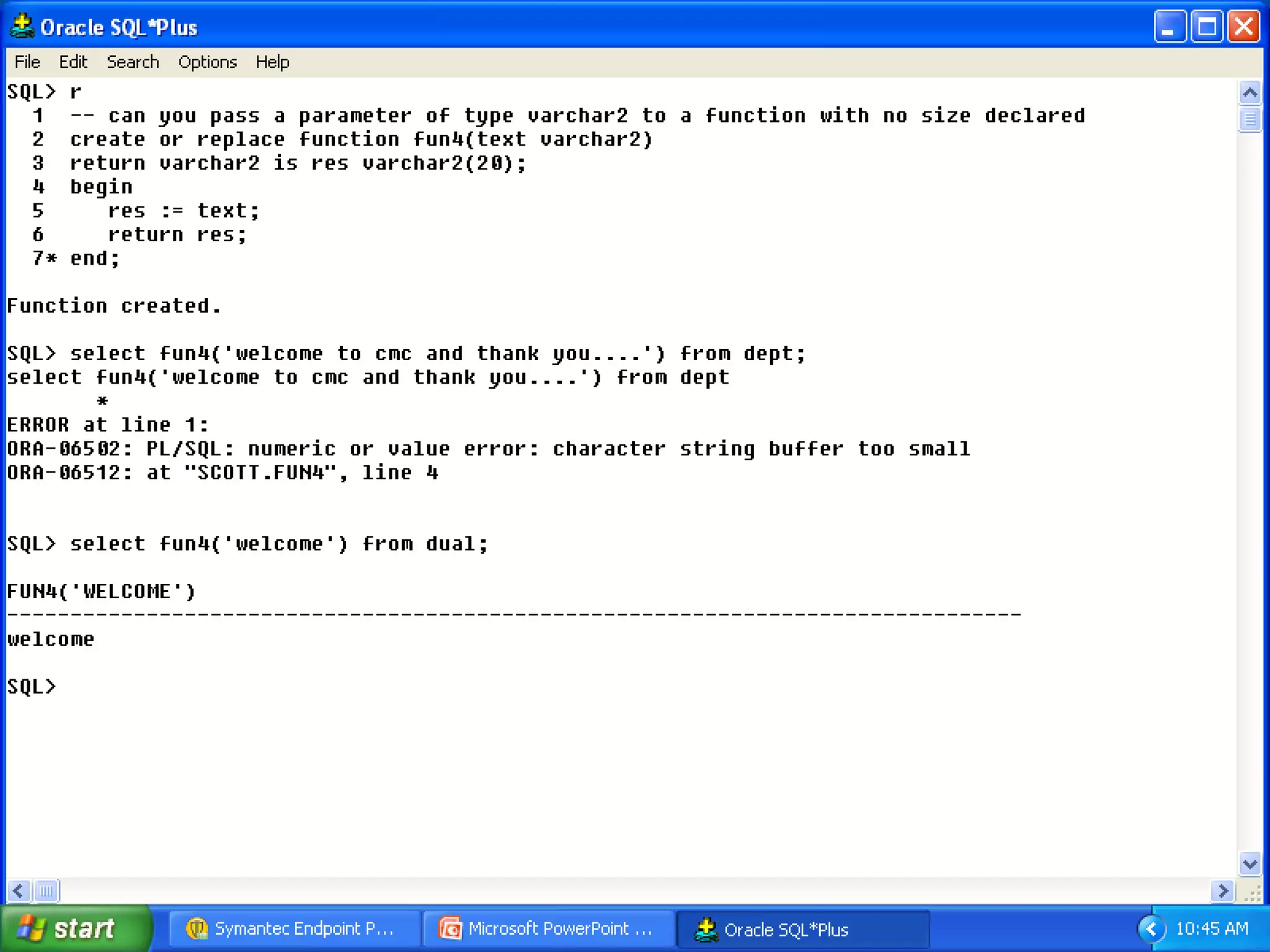Click the vertical scrollbar thumb

[x=1250, y=119]
